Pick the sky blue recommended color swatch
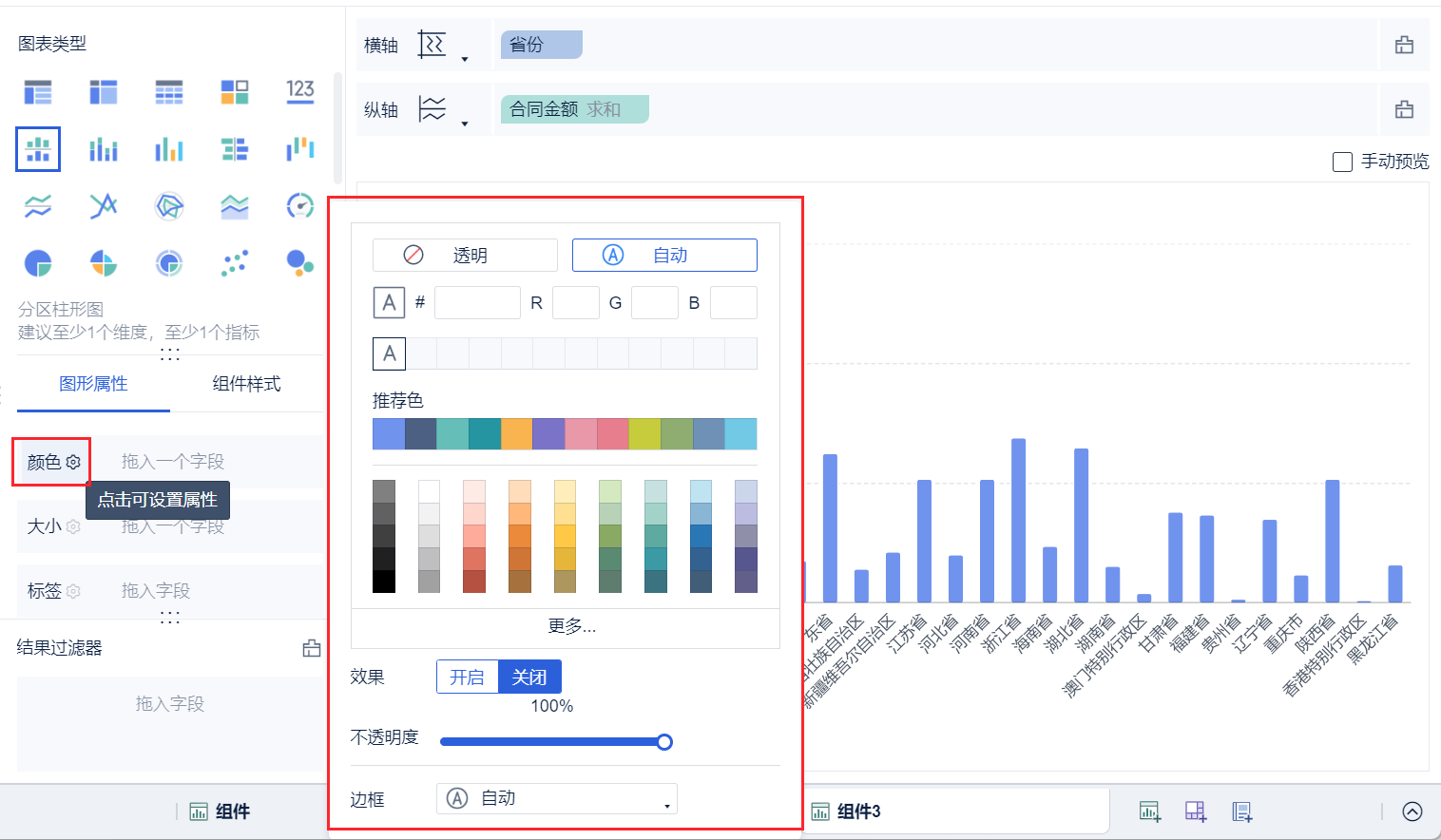Viewport: 1441px width, 840px height. pyautogui.click(x=741, y=433)
